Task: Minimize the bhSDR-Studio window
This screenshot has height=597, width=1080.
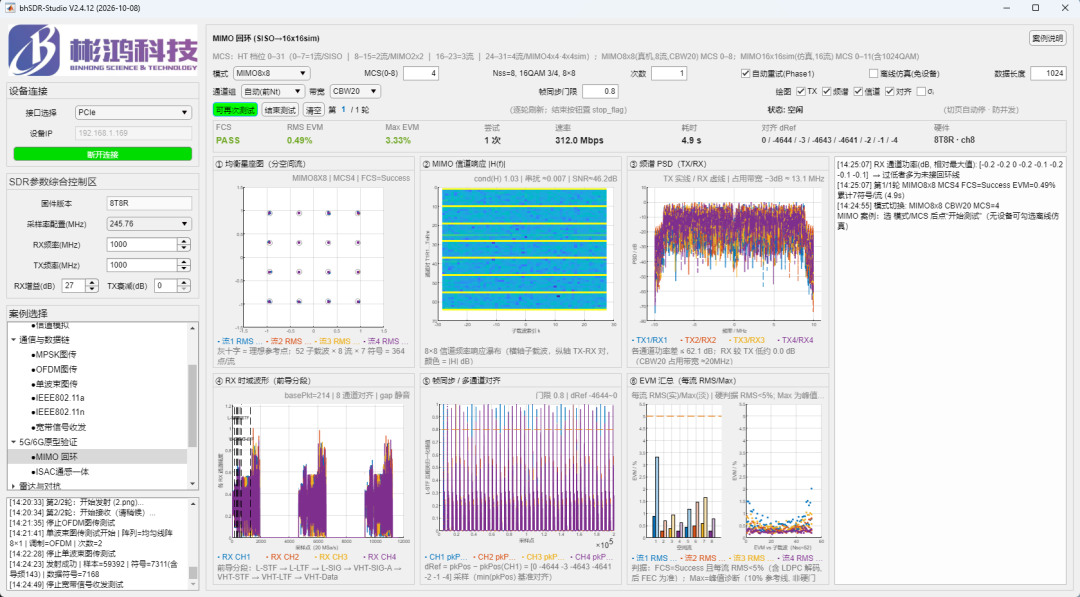Action: 1006,8
